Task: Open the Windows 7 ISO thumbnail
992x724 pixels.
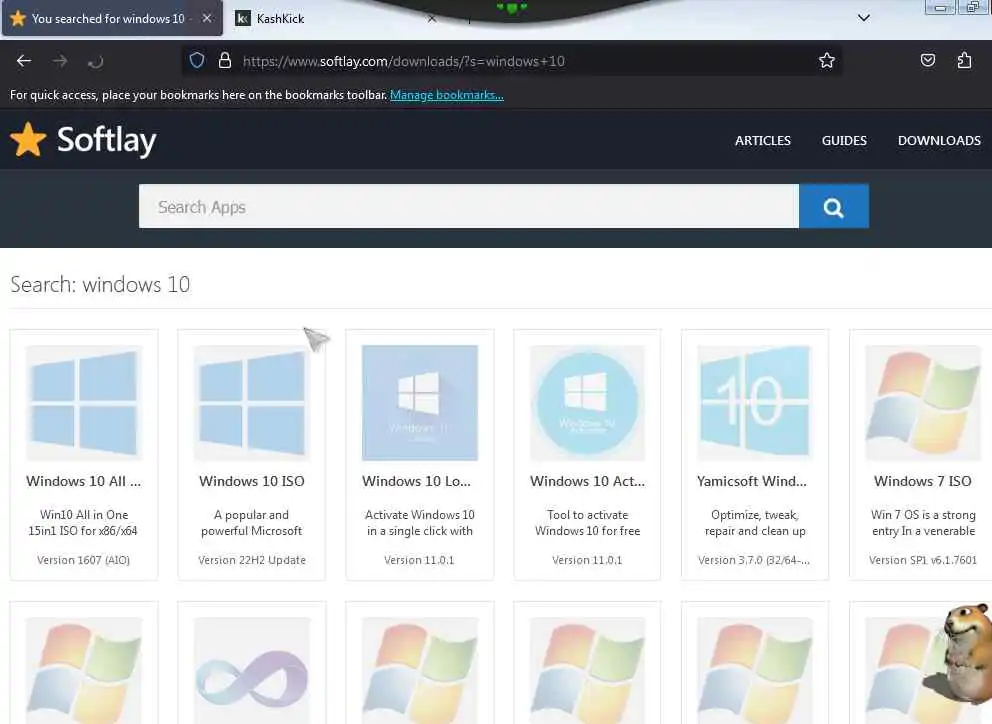Action: (922, 403)
